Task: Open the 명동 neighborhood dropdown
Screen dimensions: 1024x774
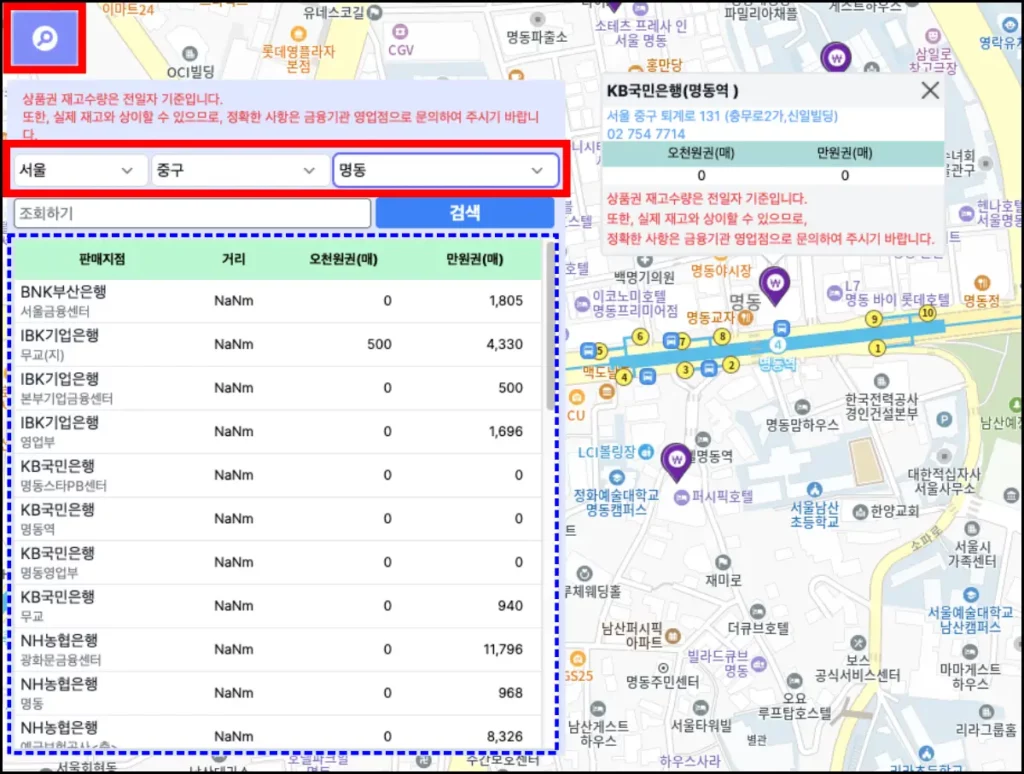Action: point(445,170)
